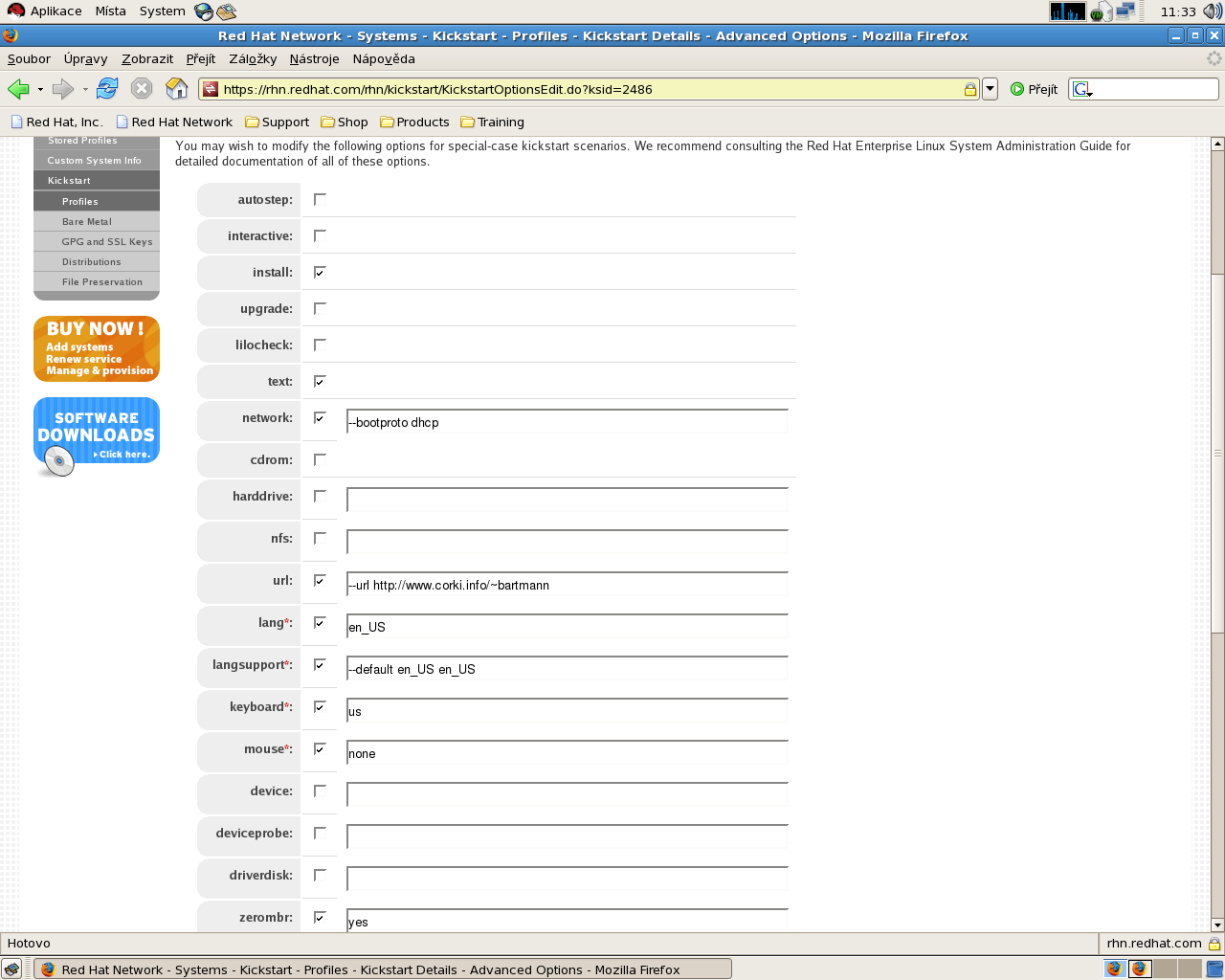Uncheck the install option

(x=320, y=272)
